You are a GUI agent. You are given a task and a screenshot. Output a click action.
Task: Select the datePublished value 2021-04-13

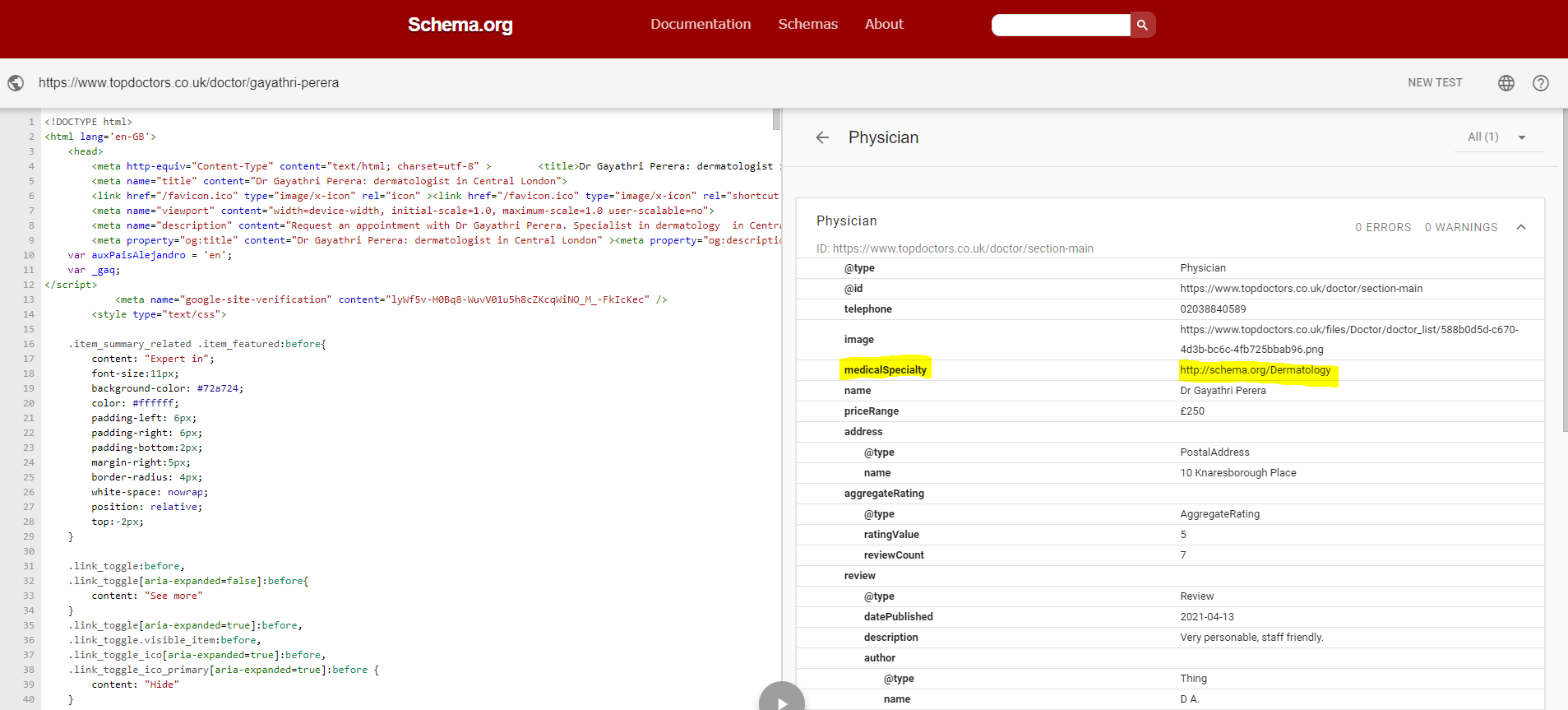[1207, 617]
